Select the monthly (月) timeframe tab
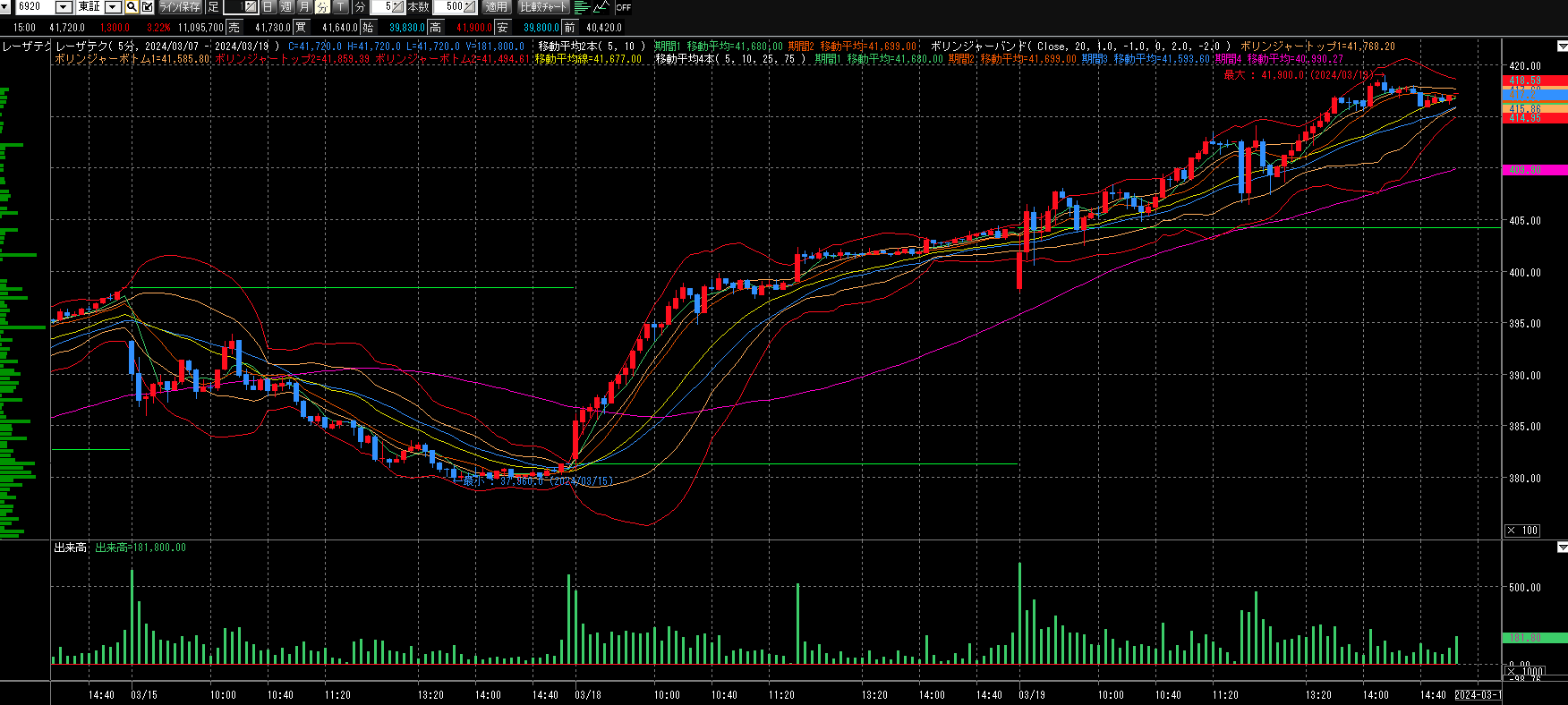This screenshot has width=1568, height=705. coord(304,7)
